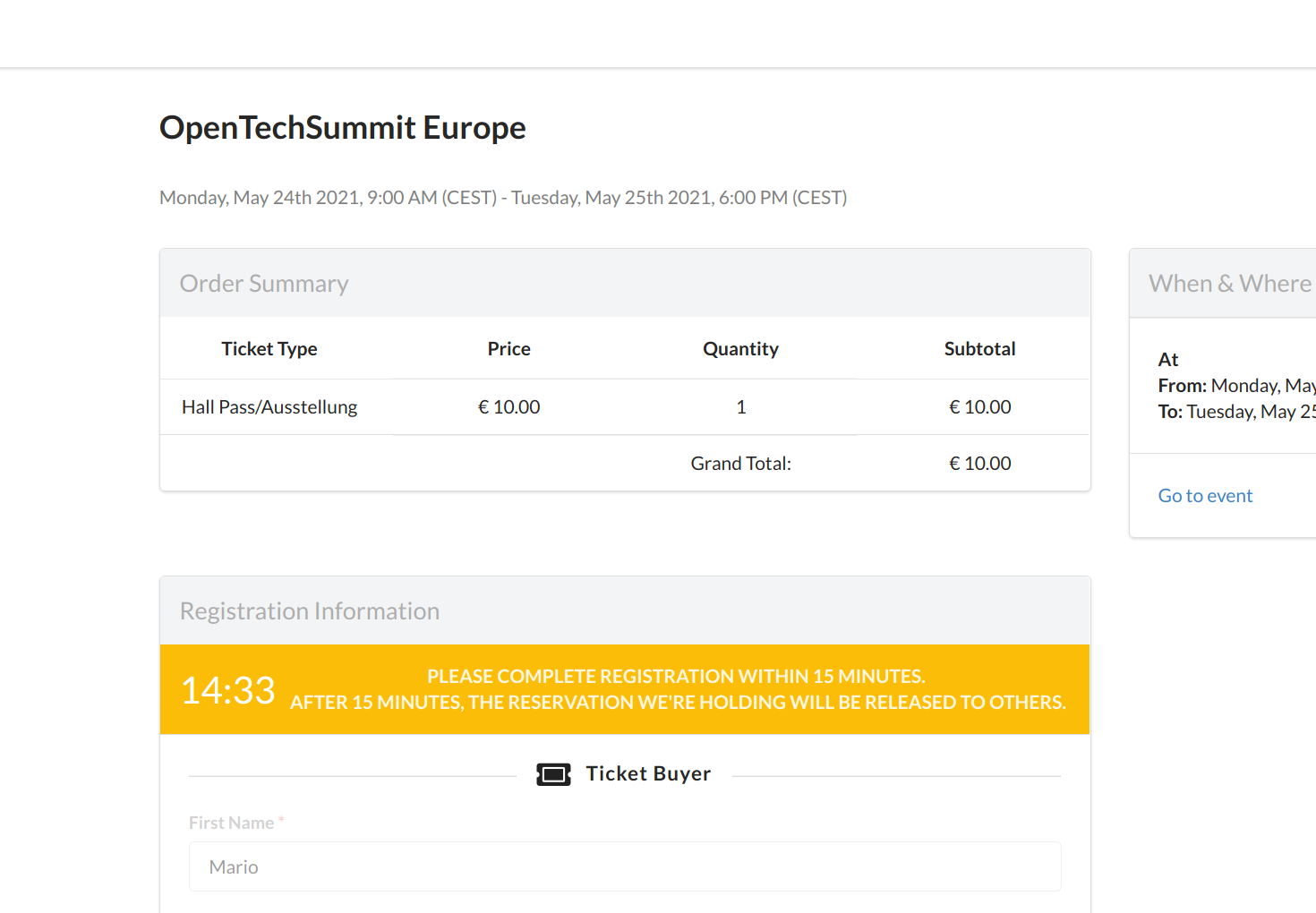The image size is (1316, 913).
Task: Click the ticket icon beside Ticket Buyer
Action: [553, 774]
